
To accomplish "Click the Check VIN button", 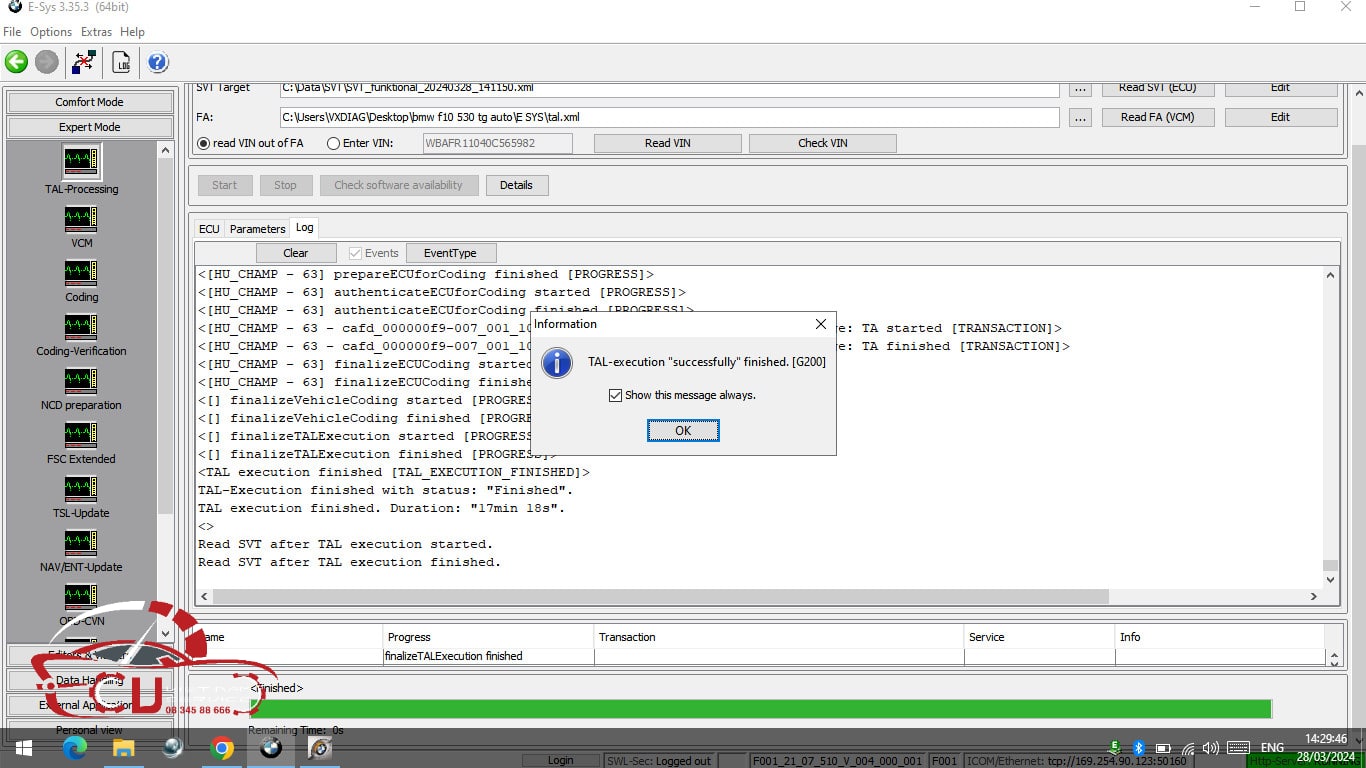I will (823, 143).
